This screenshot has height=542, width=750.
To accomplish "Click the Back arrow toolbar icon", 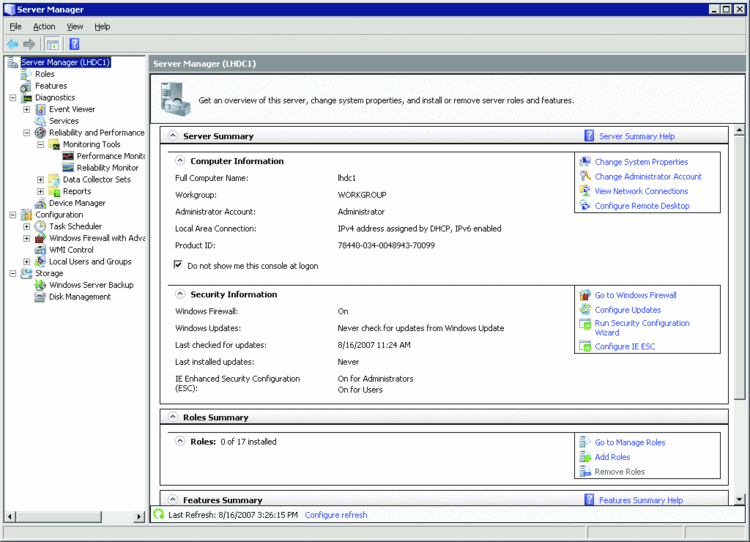I will coord(12,45).
